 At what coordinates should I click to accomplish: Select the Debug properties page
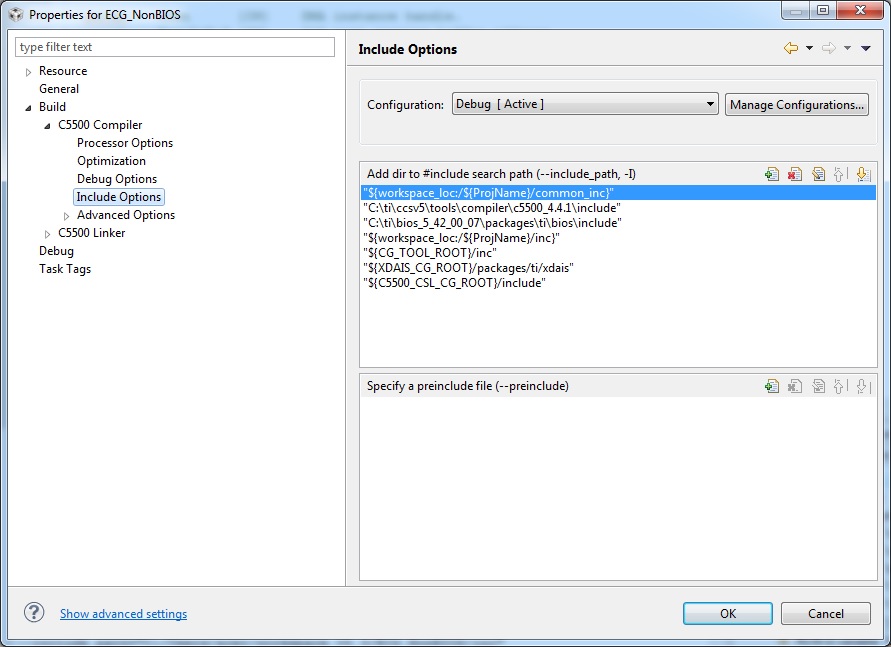pyautogui.click(x=56, y=251)
